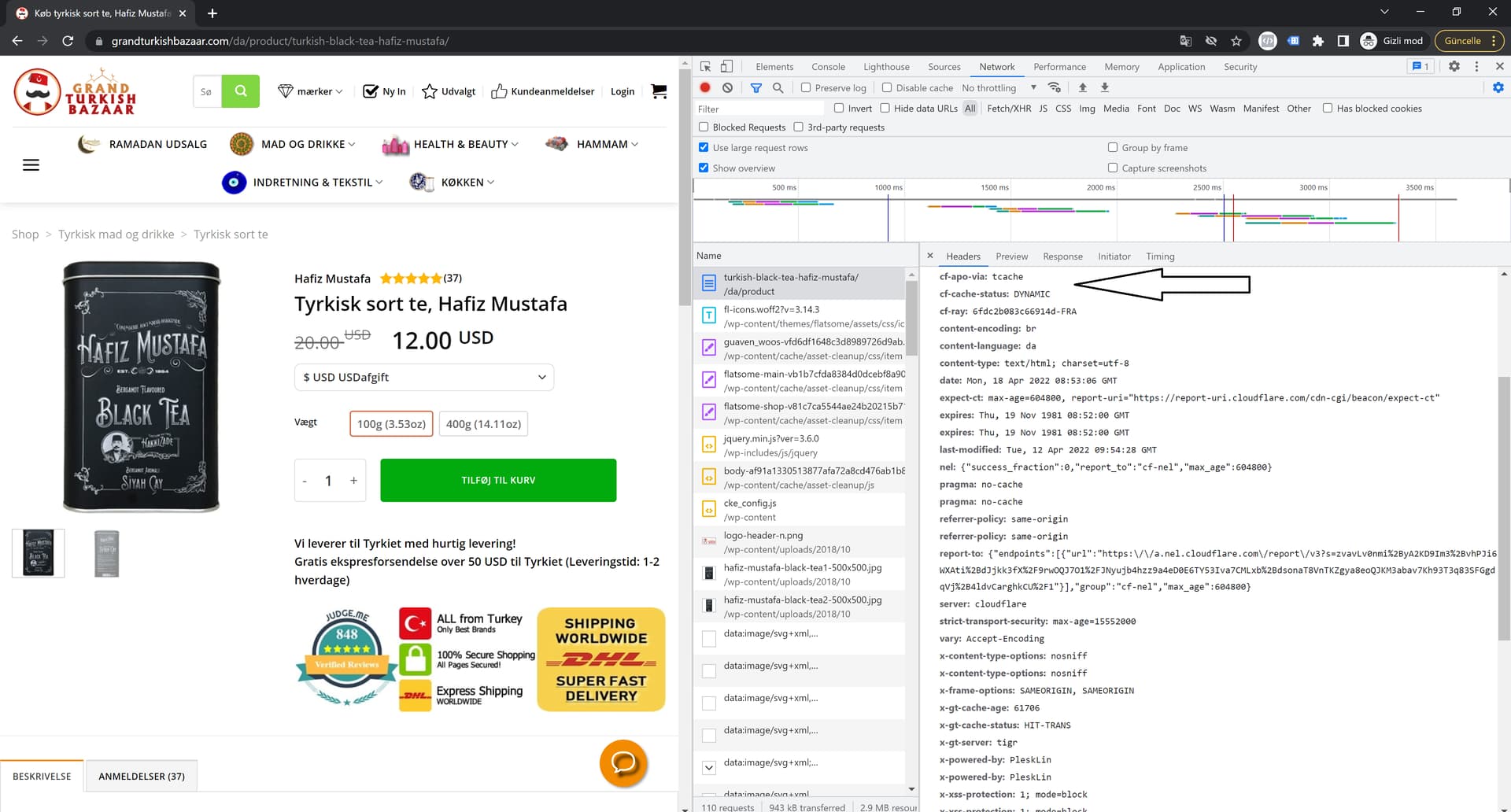Viewport: 1511px width, 812px height.
Task: Open the USD currency selector
Action: tap(423, 377)
